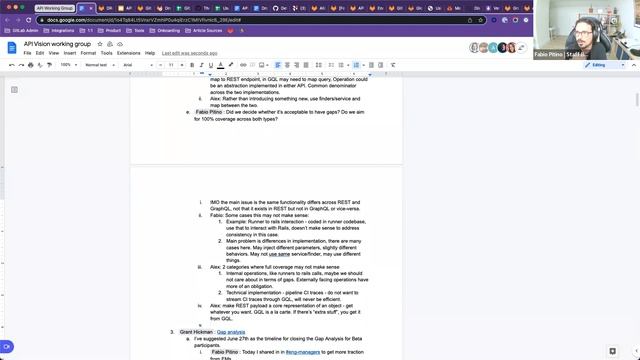640x360 pixels.
Task: Open the Edit menu
Action: [x=40, y=53]
